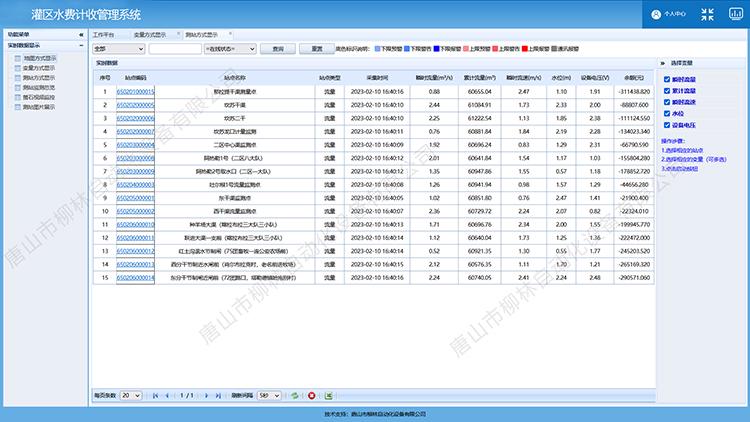Click timestamp 2023-02-10 16:40:16 in row 1
Image resolution: width=750 pixels, height=422 pixels.
click(377, 92)
